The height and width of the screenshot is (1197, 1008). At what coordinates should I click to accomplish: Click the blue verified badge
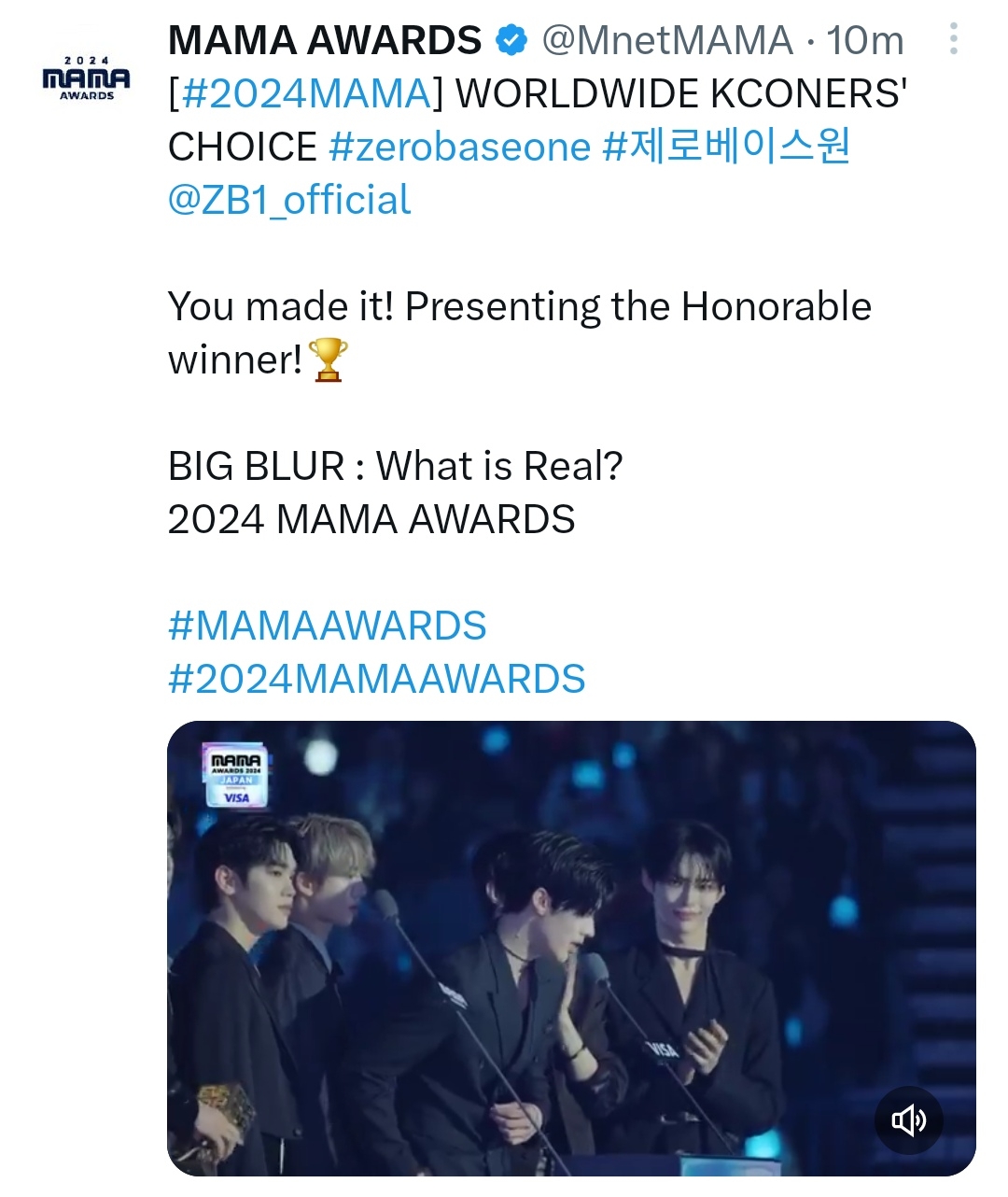click(x=511, y=40)
